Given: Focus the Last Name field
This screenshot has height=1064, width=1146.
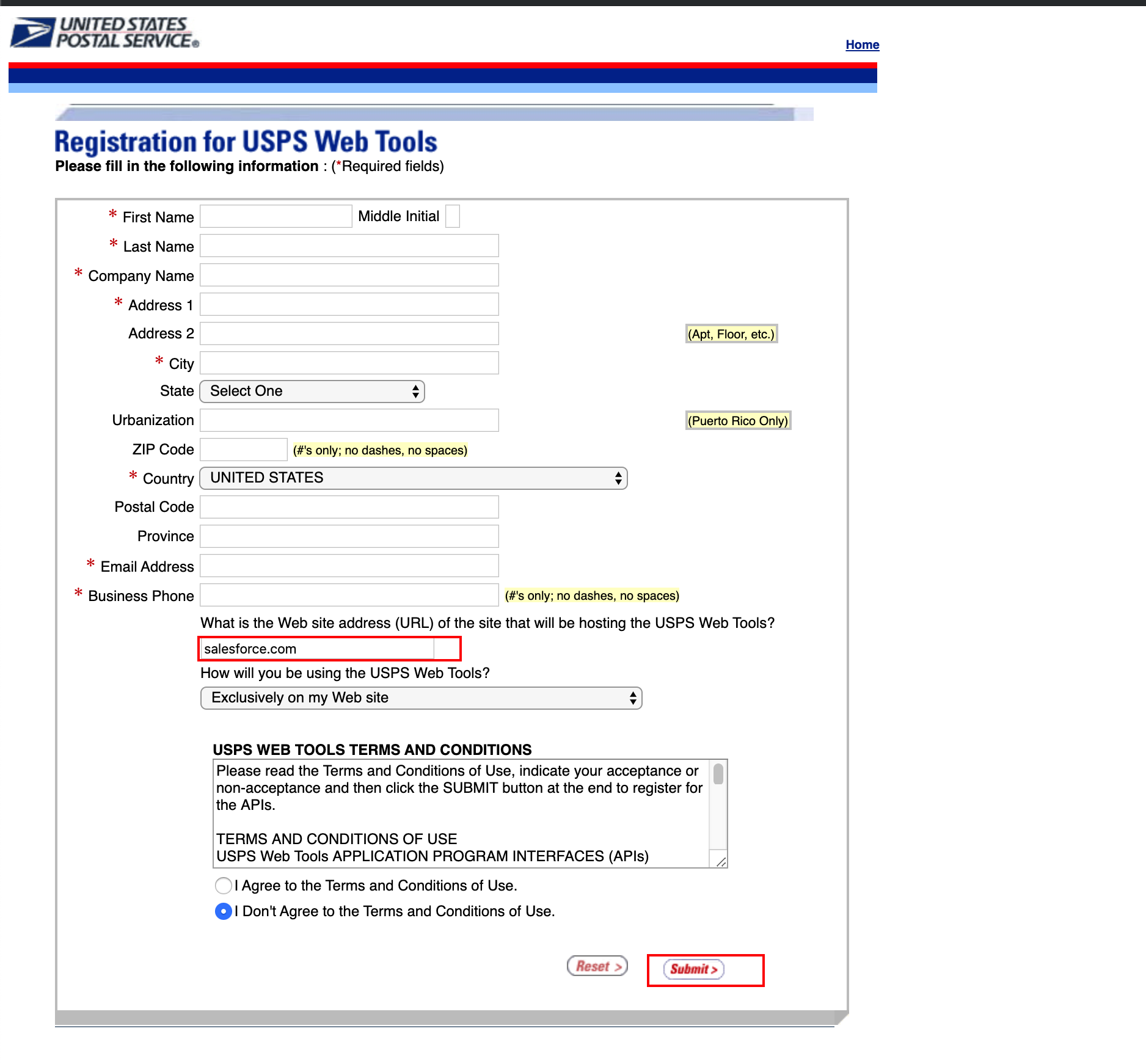Looking at the screenshot, I should point(349,246).
